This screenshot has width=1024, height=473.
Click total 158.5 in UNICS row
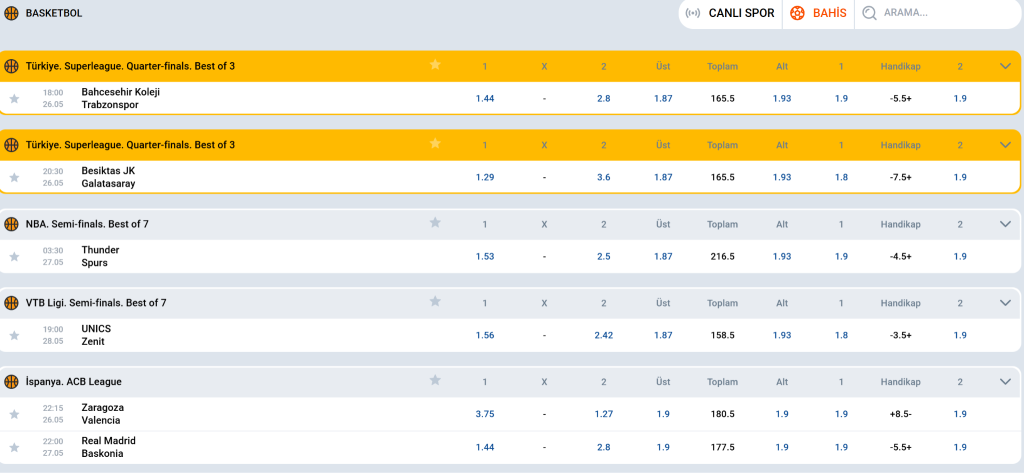pos(722,335)
